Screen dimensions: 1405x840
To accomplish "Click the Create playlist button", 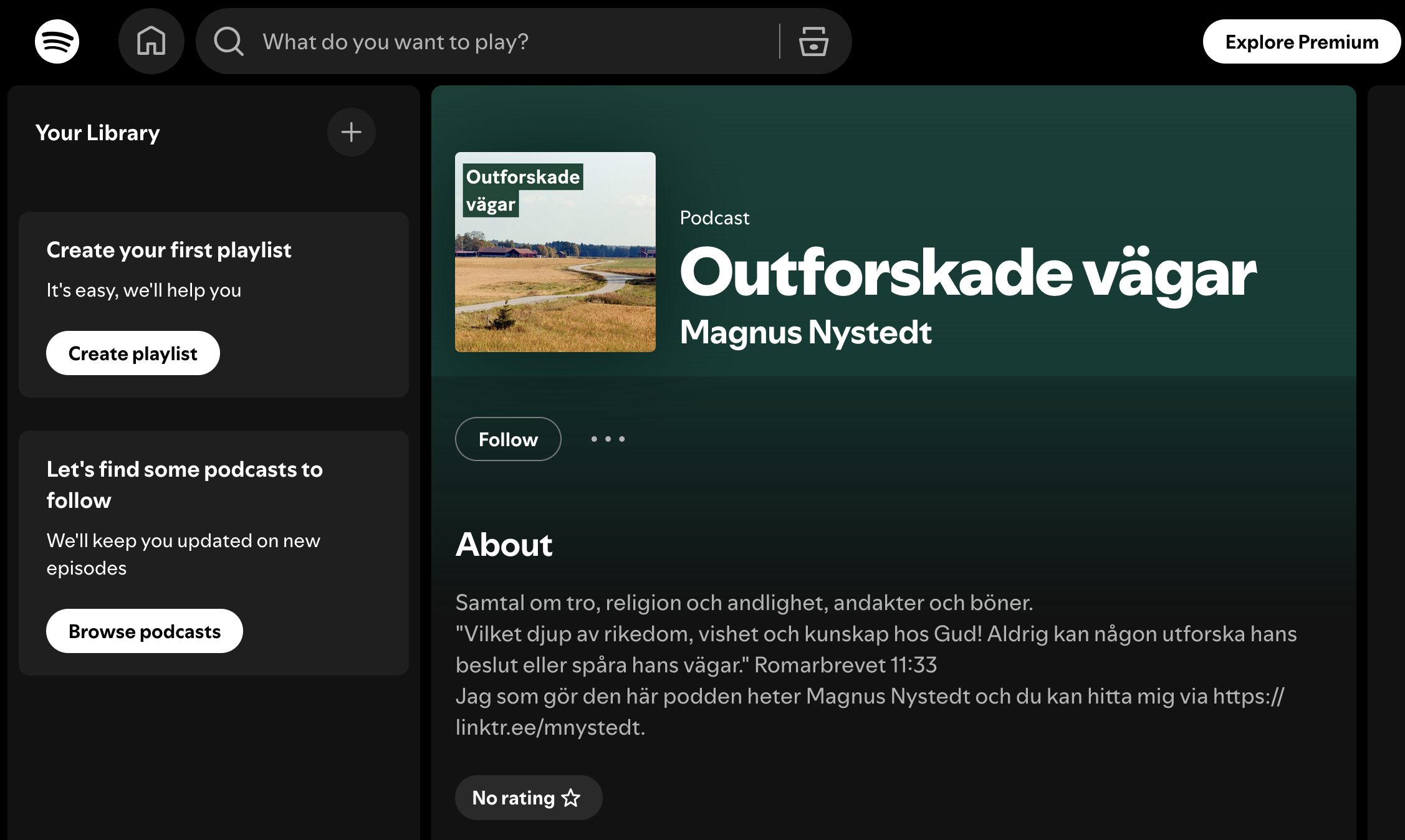I will 133,353.
